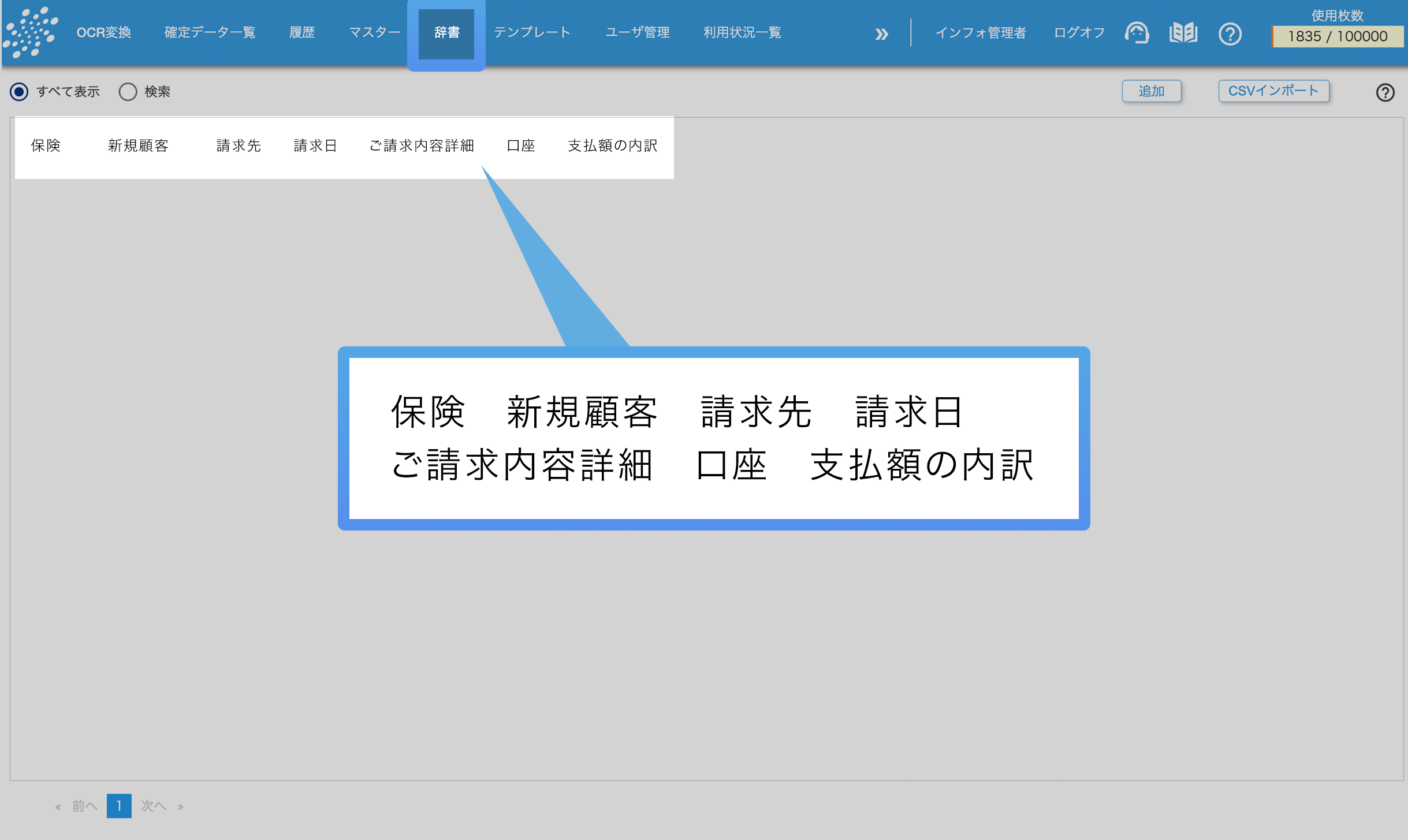Image resolution: width=1408 pixels, height=840 pixels.
Task: Open the 辞書 tab
Action: 446,33
